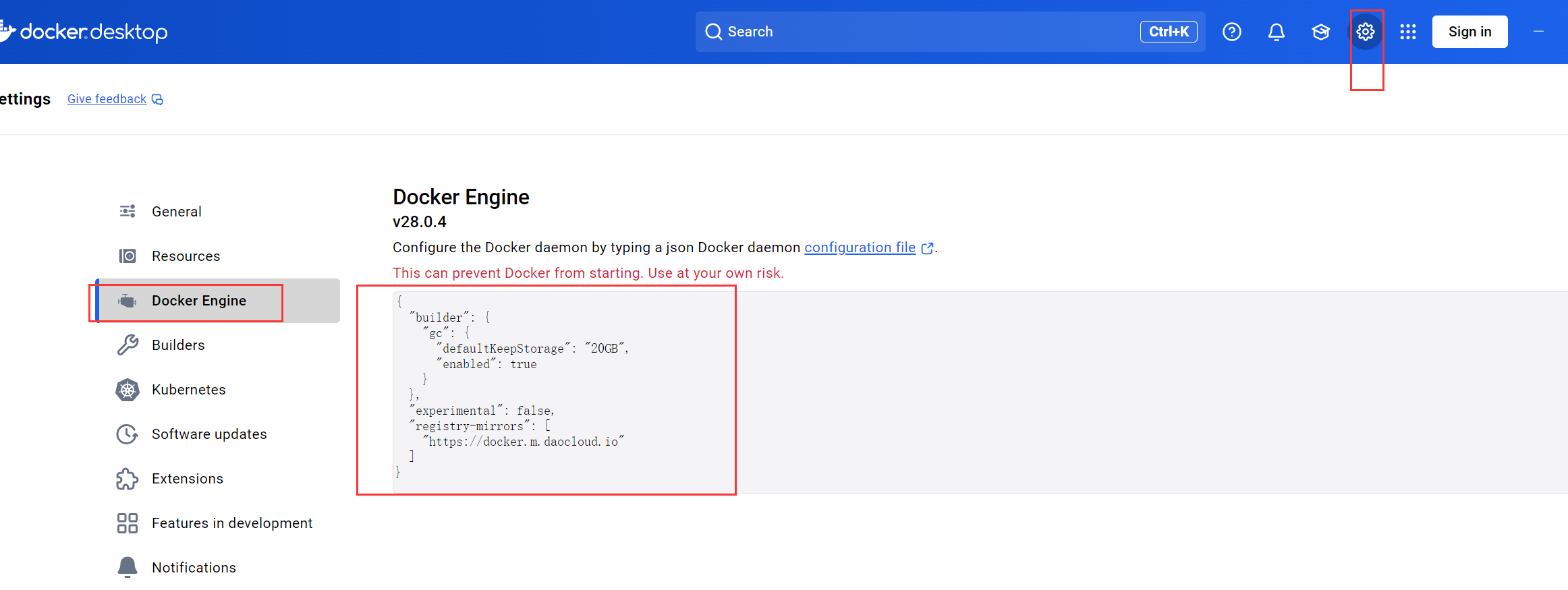Click the "enabled": true line
Viewport: 1568px width, 590px height.
click(486, 364)
